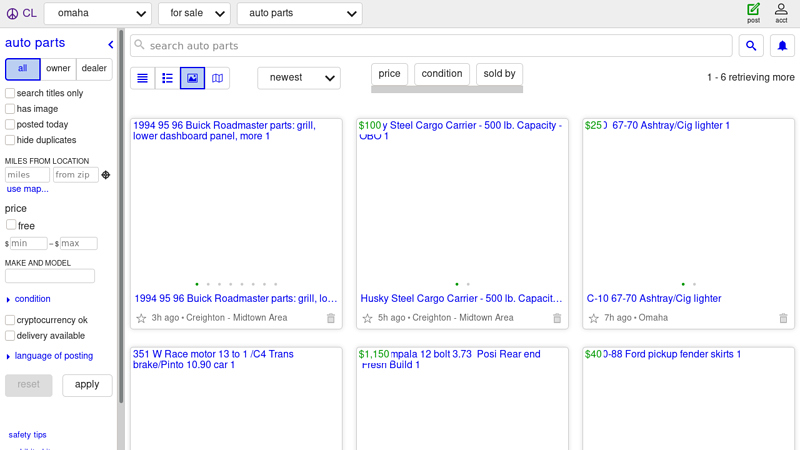Select the gallery view icon
Screen dimensions: 800x450
pos(192,78)
